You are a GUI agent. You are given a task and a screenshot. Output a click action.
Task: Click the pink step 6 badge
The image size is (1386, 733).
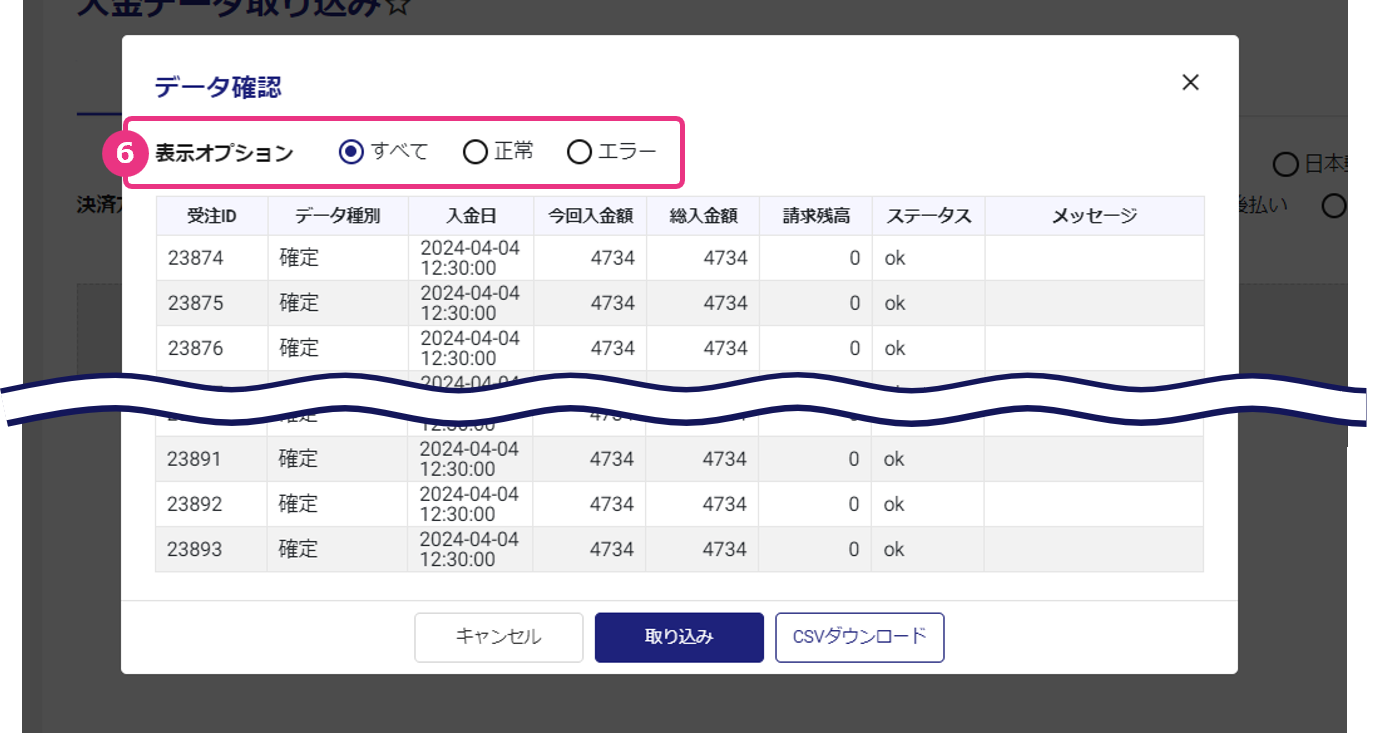(125, 153)
